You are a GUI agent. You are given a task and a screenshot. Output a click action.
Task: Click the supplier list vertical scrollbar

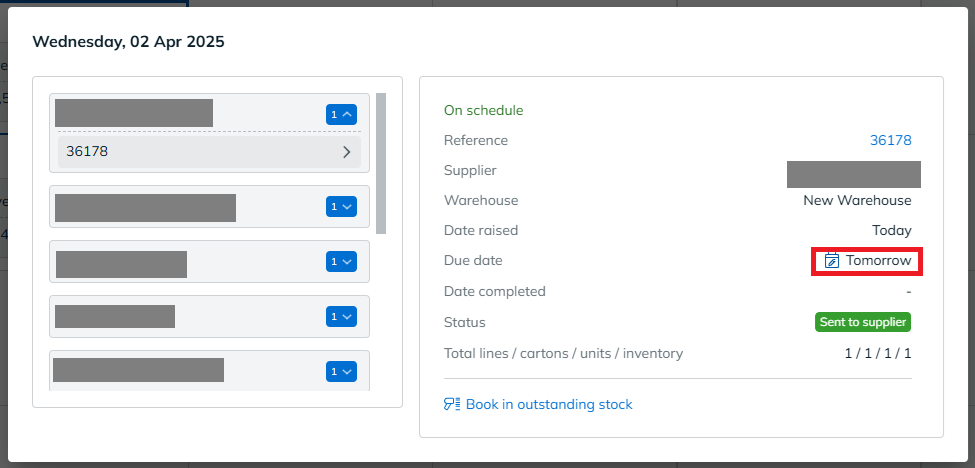pos(381,163)
